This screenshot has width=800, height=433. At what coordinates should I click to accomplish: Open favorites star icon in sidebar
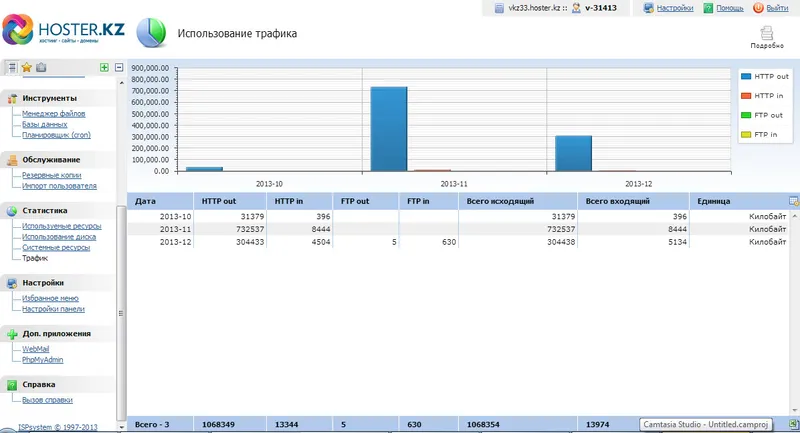tap(27, 67)
